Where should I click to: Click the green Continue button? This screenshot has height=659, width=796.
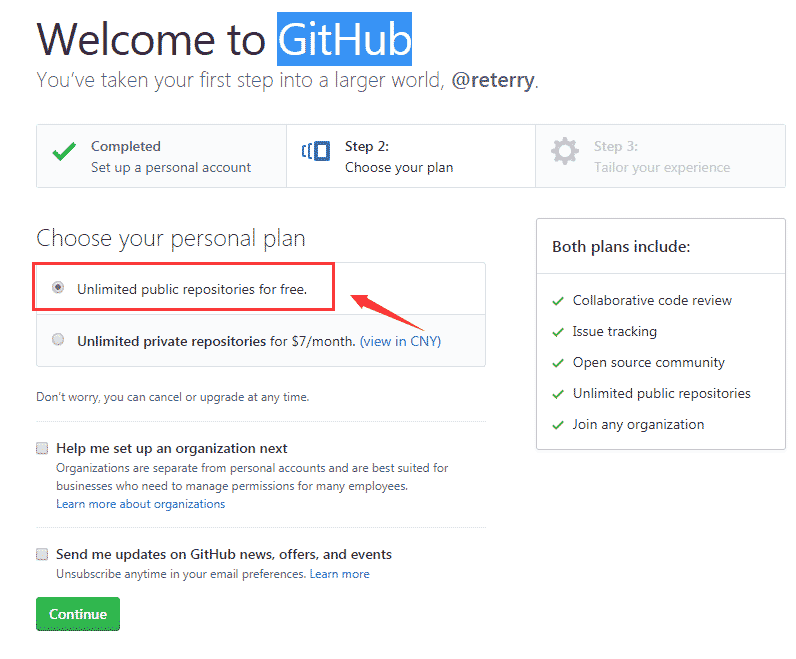pyautogui.click(x=78, y=614)
